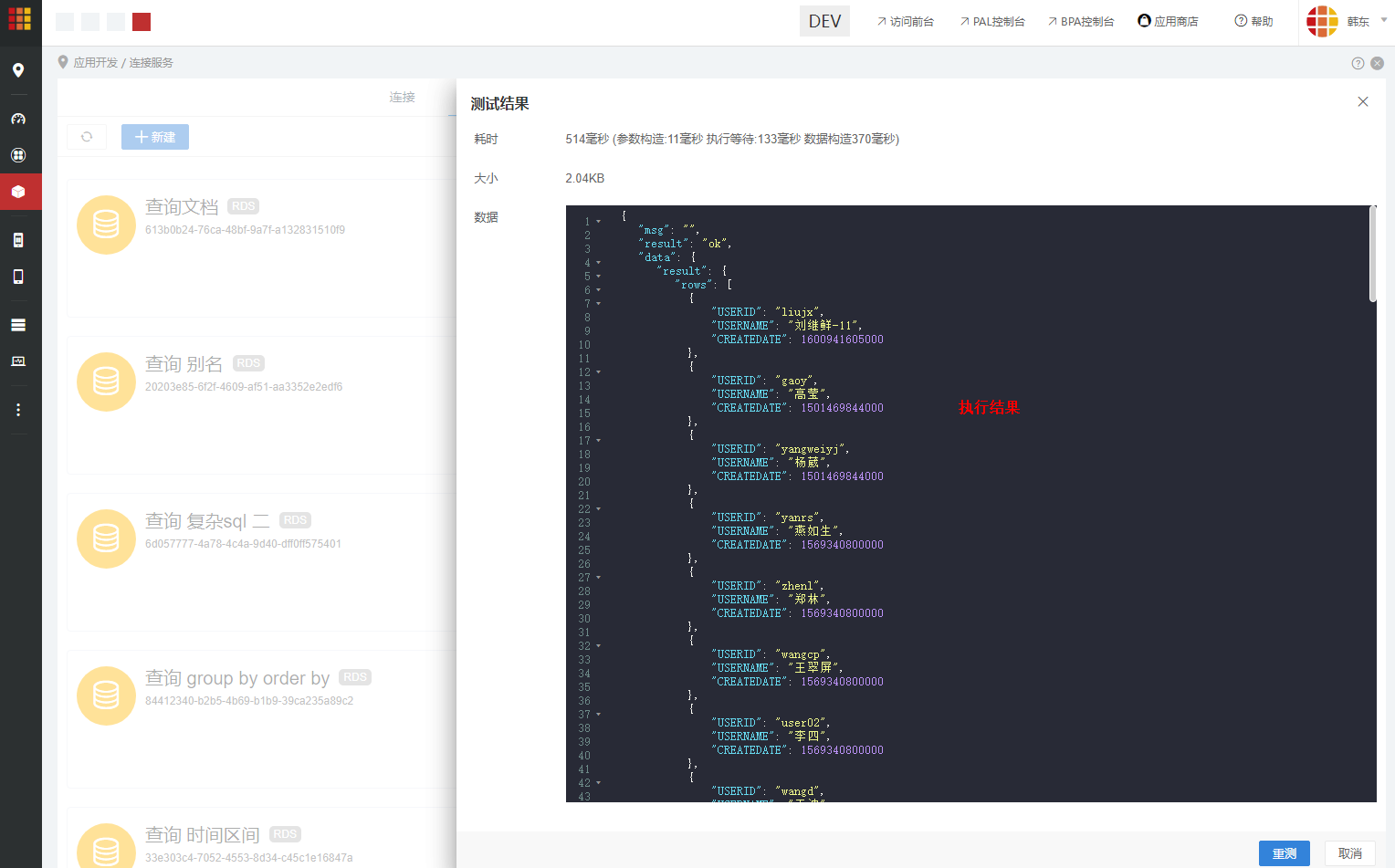
Task: Click the red color square in header
Action: [x=142, y=22]
